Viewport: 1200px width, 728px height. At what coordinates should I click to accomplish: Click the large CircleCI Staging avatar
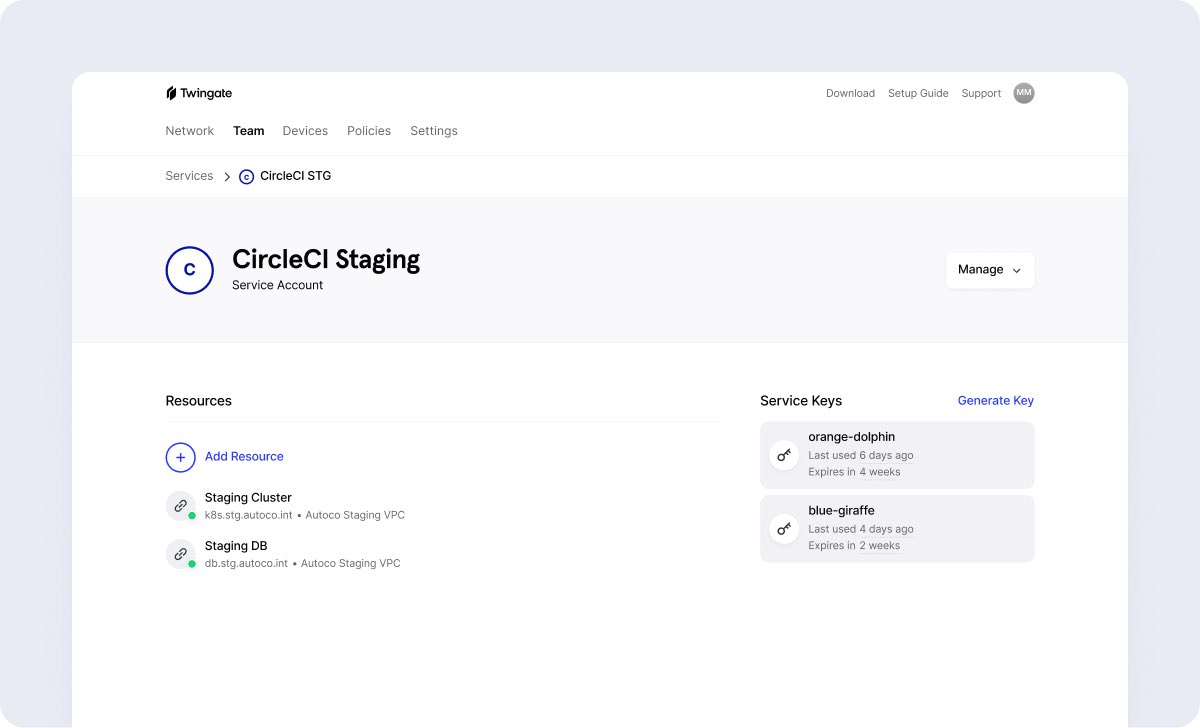(190, 270)
